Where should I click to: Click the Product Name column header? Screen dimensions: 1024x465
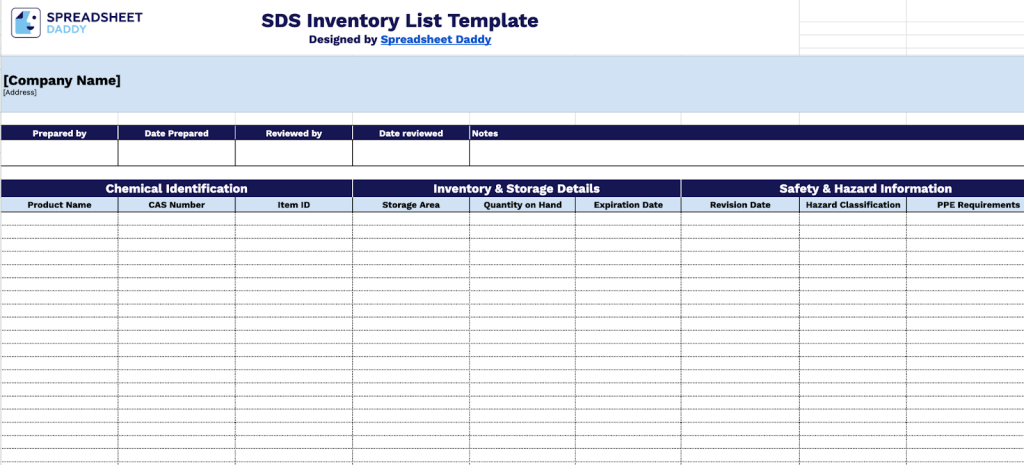60,205
